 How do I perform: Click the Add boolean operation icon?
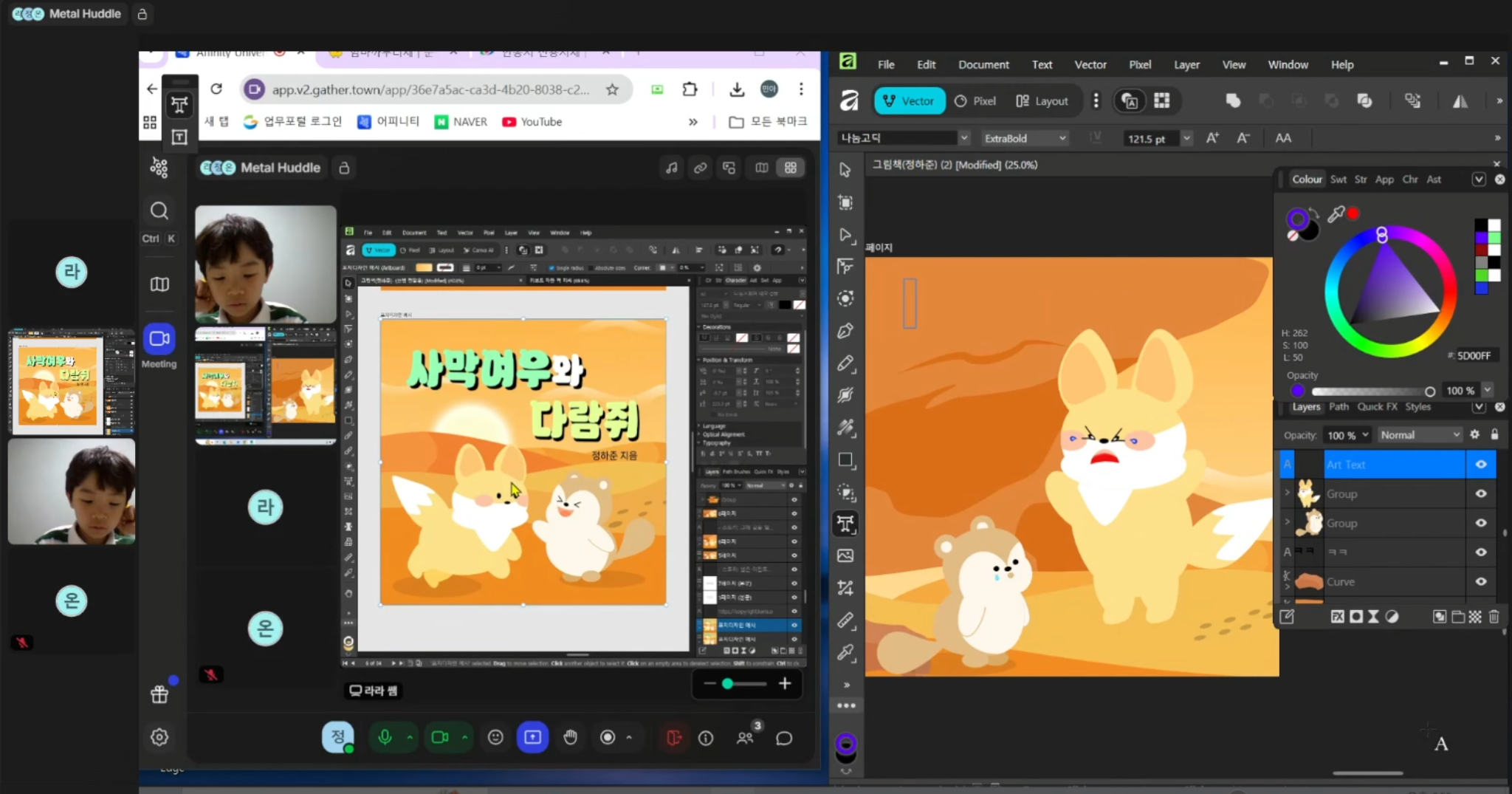click(1233, 100)
